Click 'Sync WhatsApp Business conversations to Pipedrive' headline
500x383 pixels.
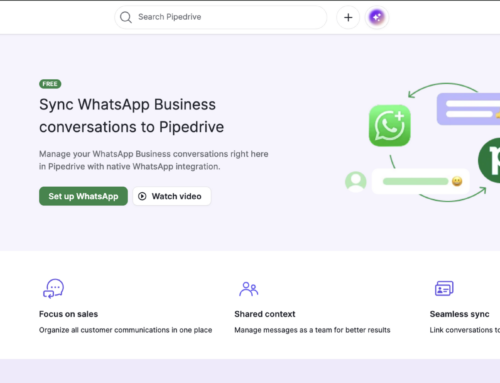pos(131,116)
